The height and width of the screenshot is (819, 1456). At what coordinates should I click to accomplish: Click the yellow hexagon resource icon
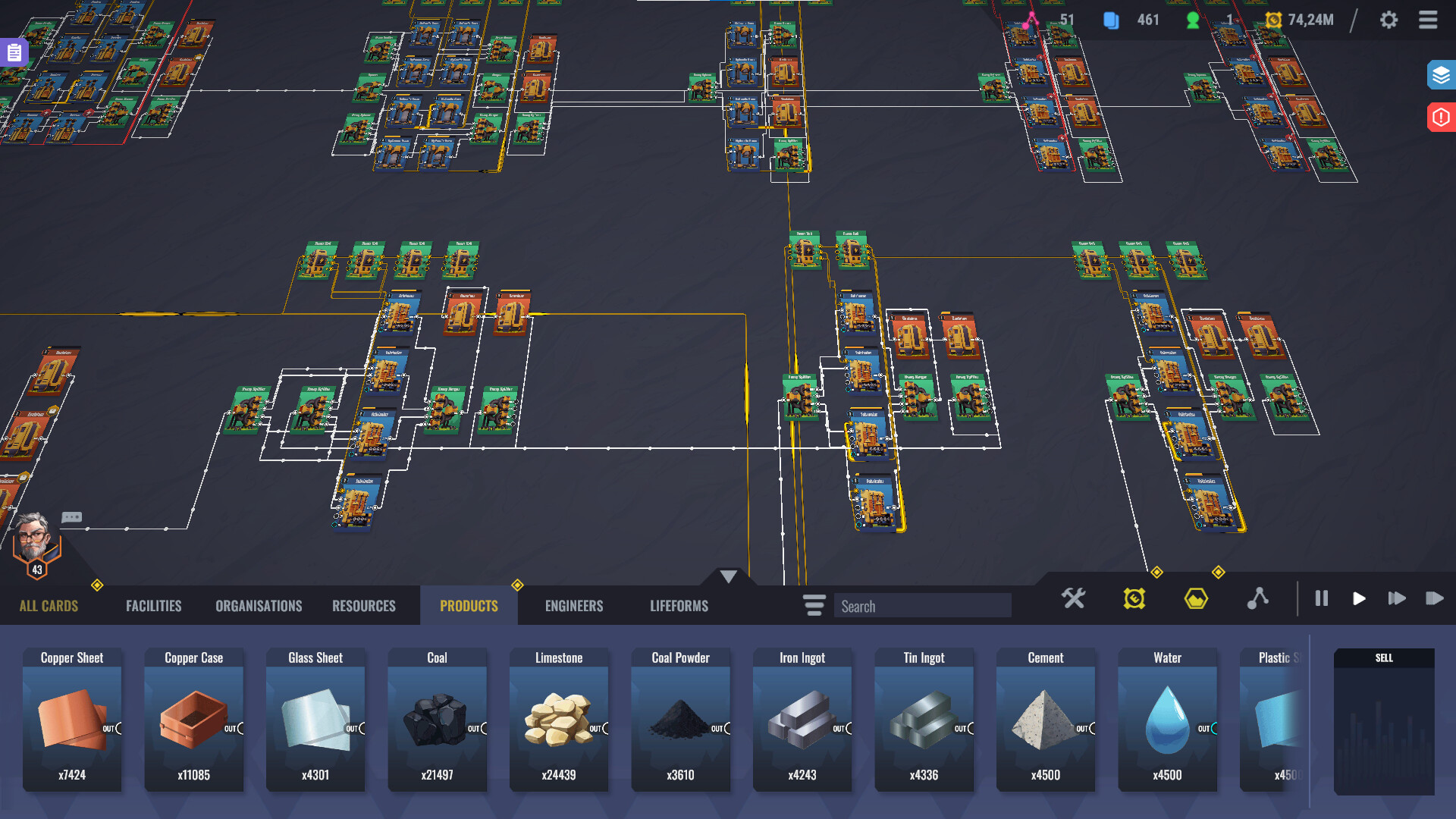coord(1195,598)
